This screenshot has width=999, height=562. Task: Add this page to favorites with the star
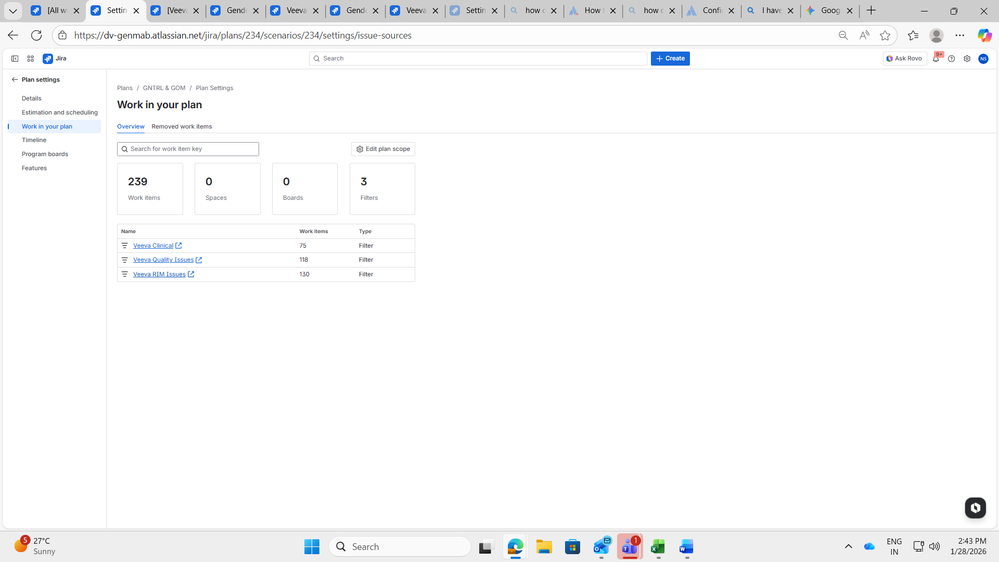point(885,36)
